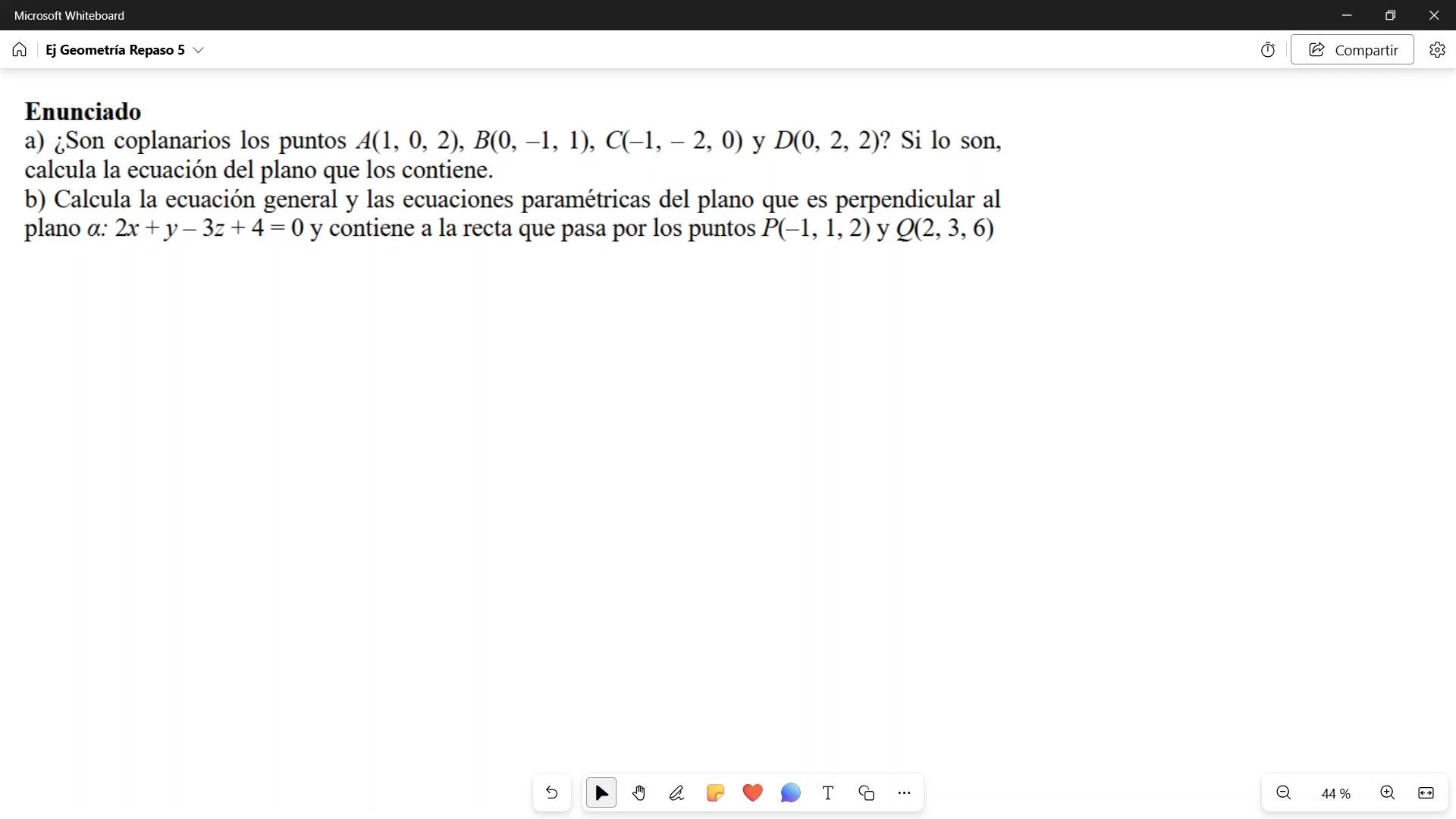This screenshot has width=1456, height=819.
Task: Add a comment bubble
Action: (790, 793)
